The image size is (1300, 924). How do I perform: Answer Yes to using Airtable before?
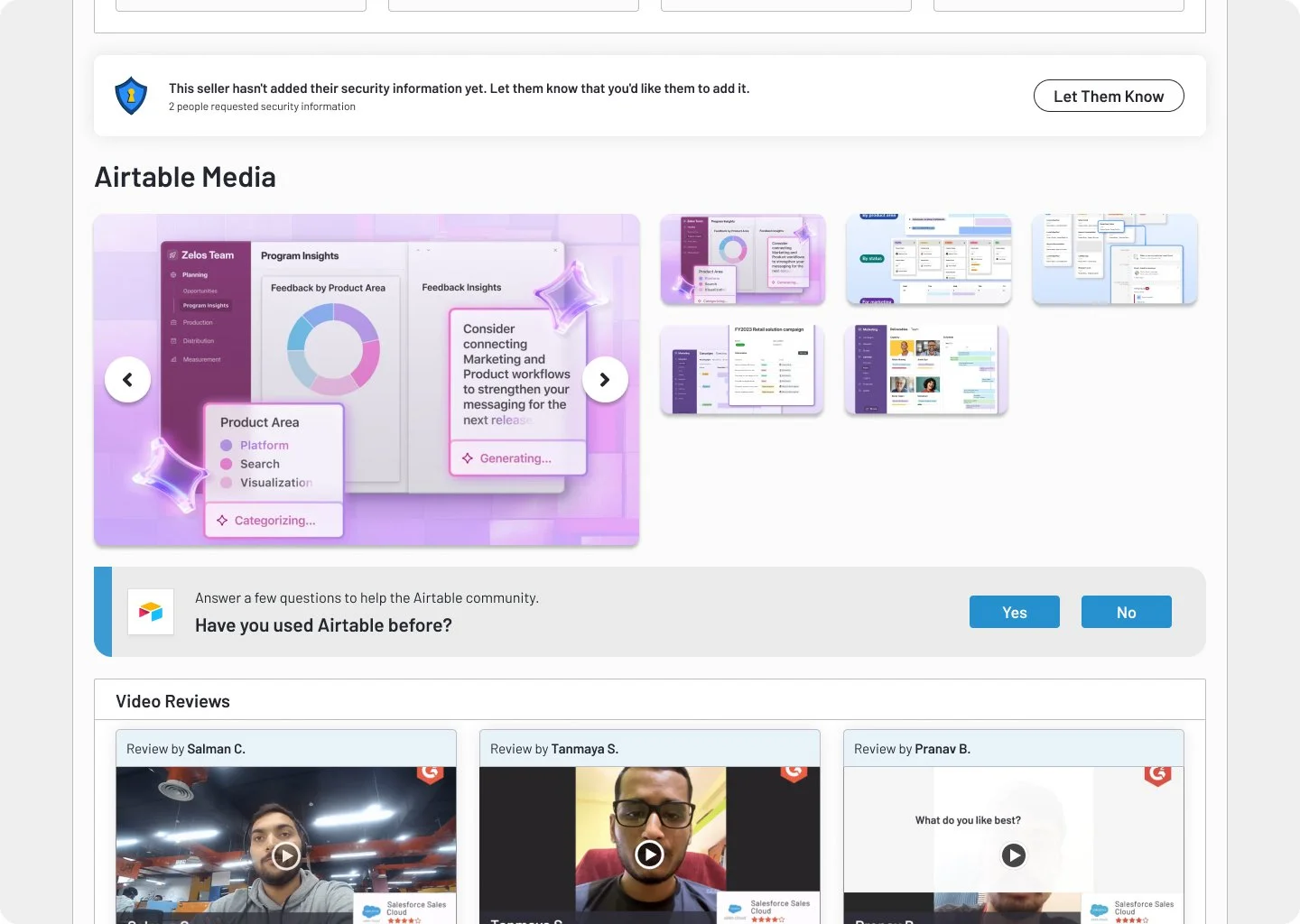pyautogui.click(x=1015, y=612)
